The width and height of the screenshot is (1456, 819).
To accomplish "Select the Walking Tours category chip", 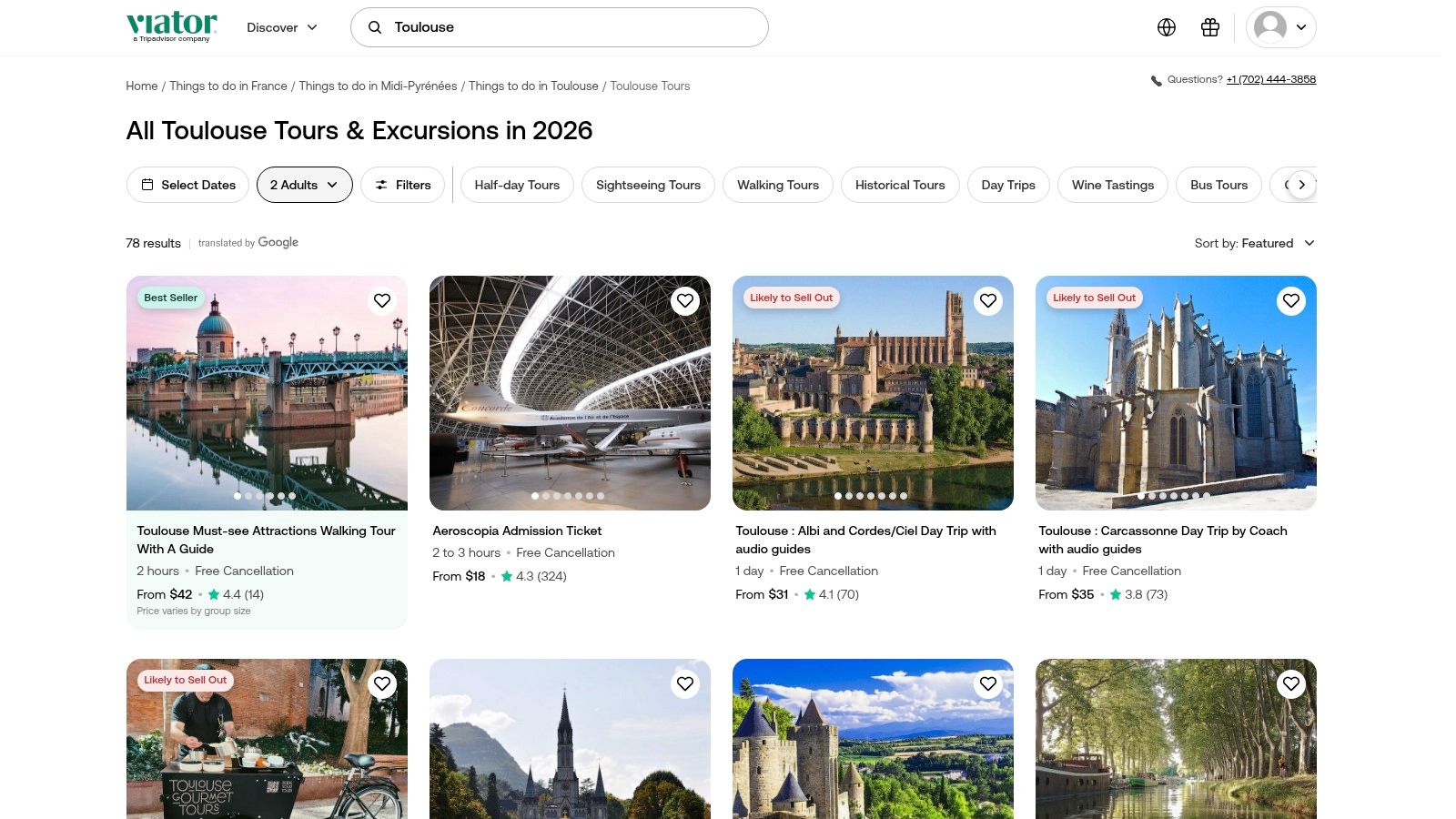I will (x=778, y=185).
